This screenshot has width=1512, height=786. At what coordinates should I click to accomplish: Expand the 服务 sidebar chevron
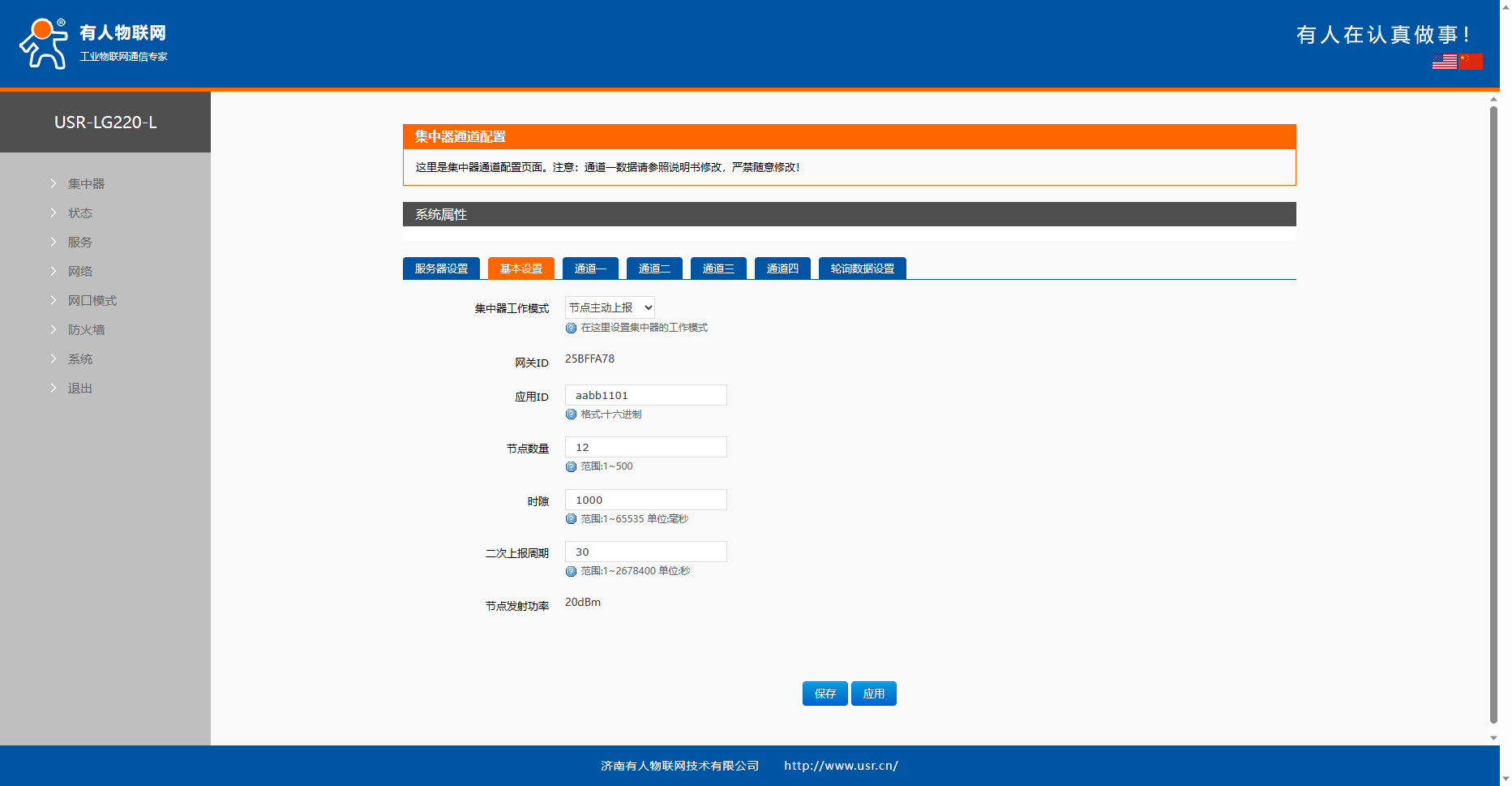click(54, 242)
